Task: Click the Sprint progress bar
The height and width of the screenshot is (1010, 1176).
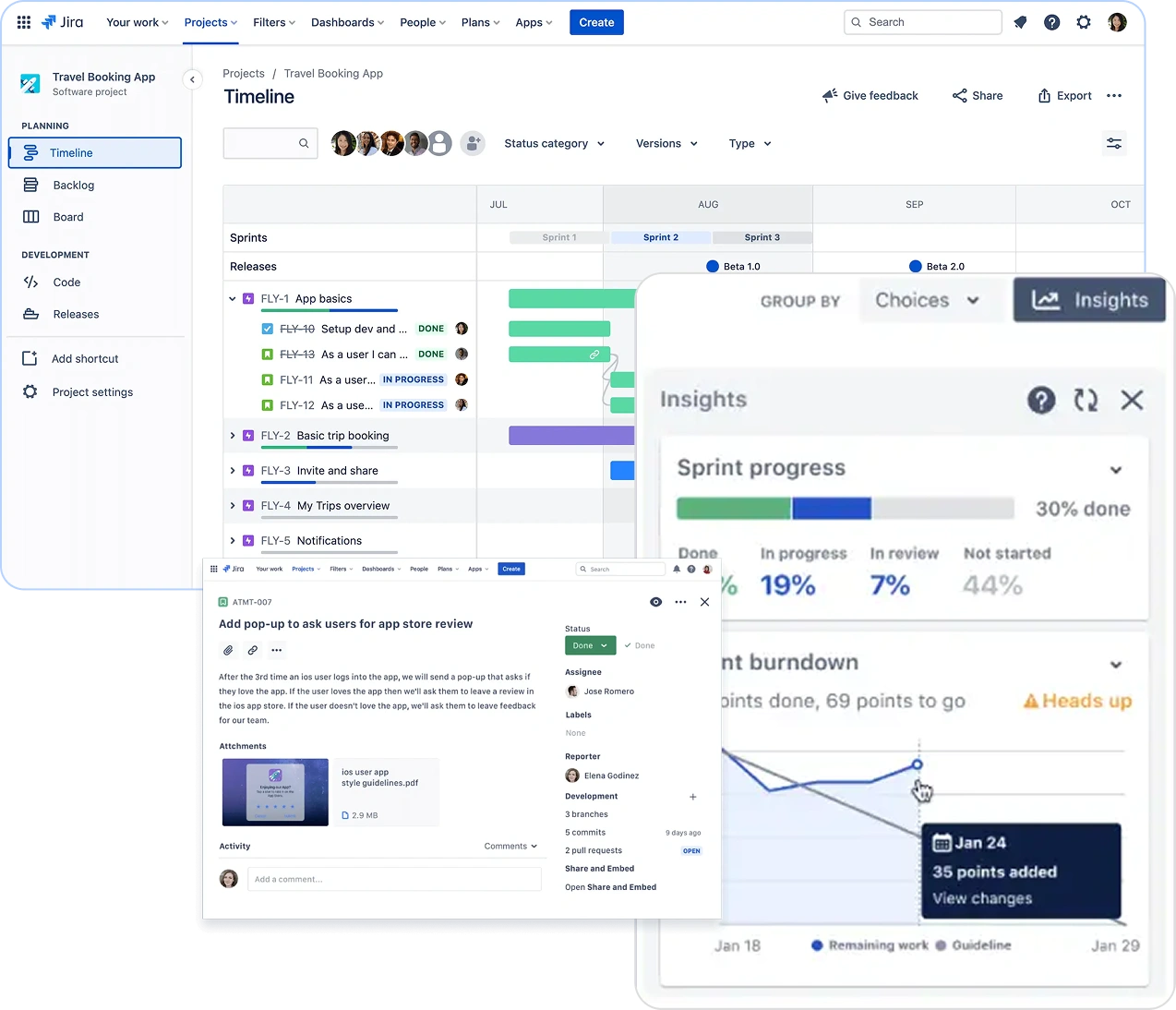Action: (845, 509)
